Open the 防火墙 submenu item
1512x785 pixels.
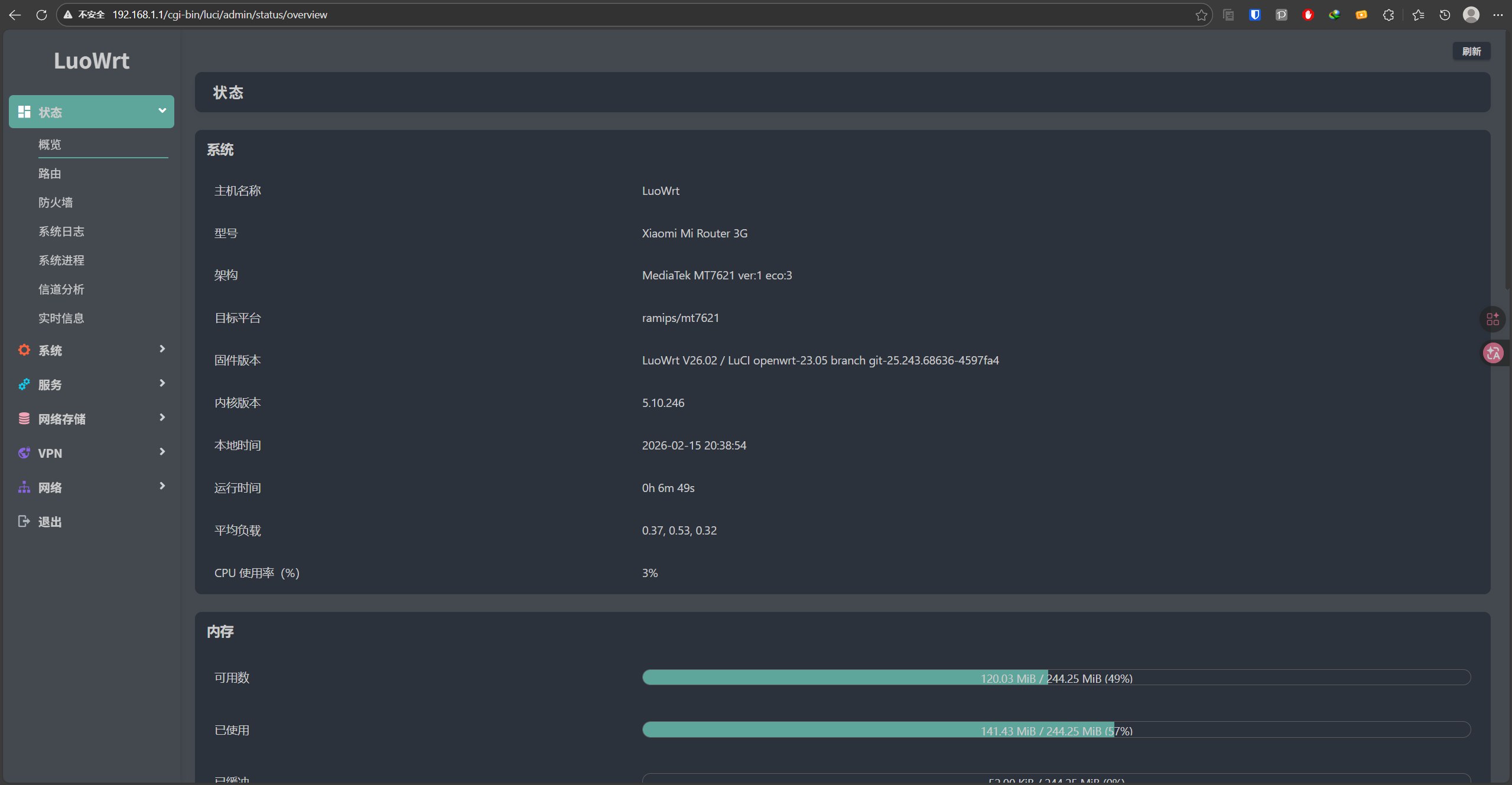point(56,203)
